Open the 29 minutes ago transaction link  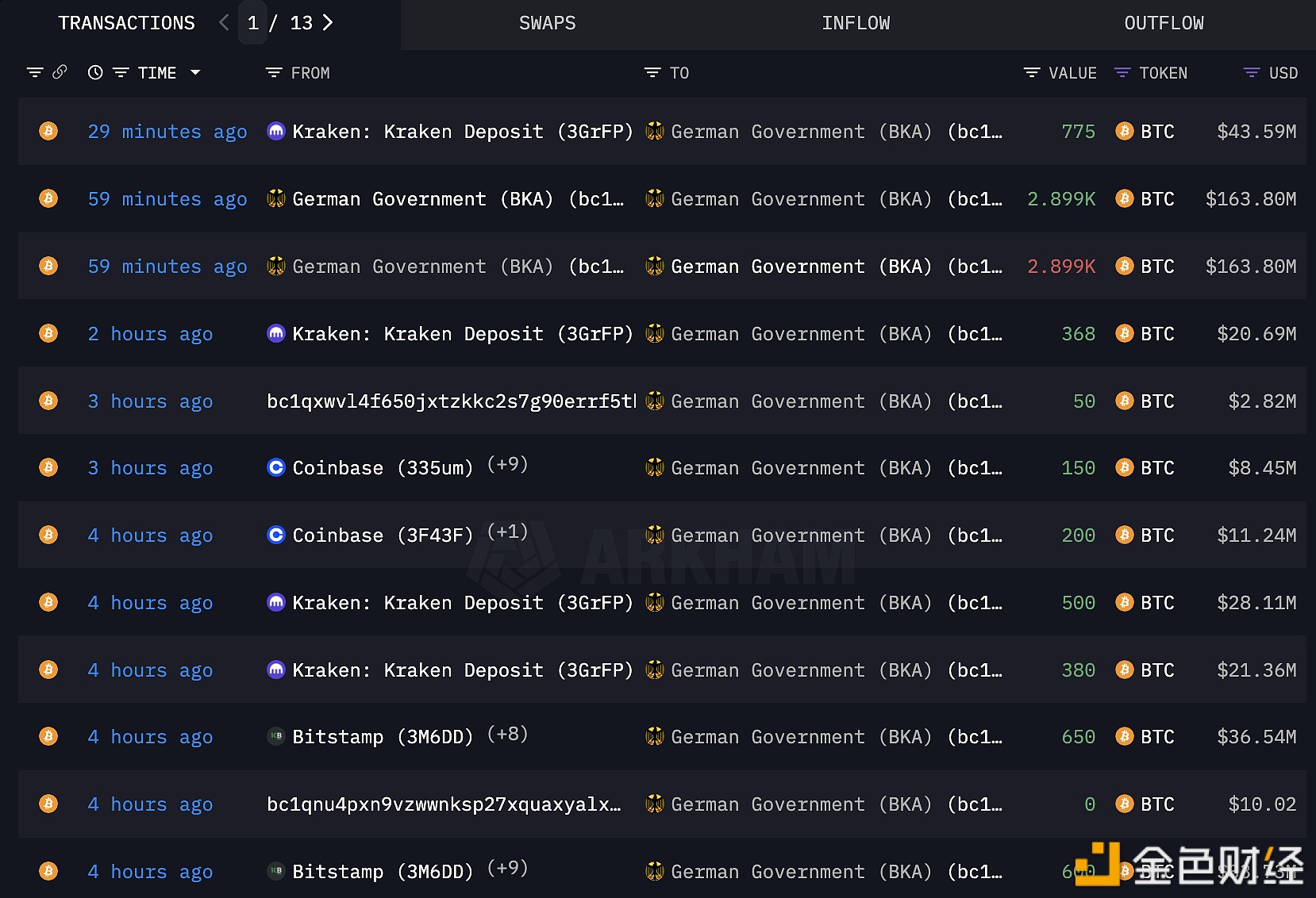(167, 132)
